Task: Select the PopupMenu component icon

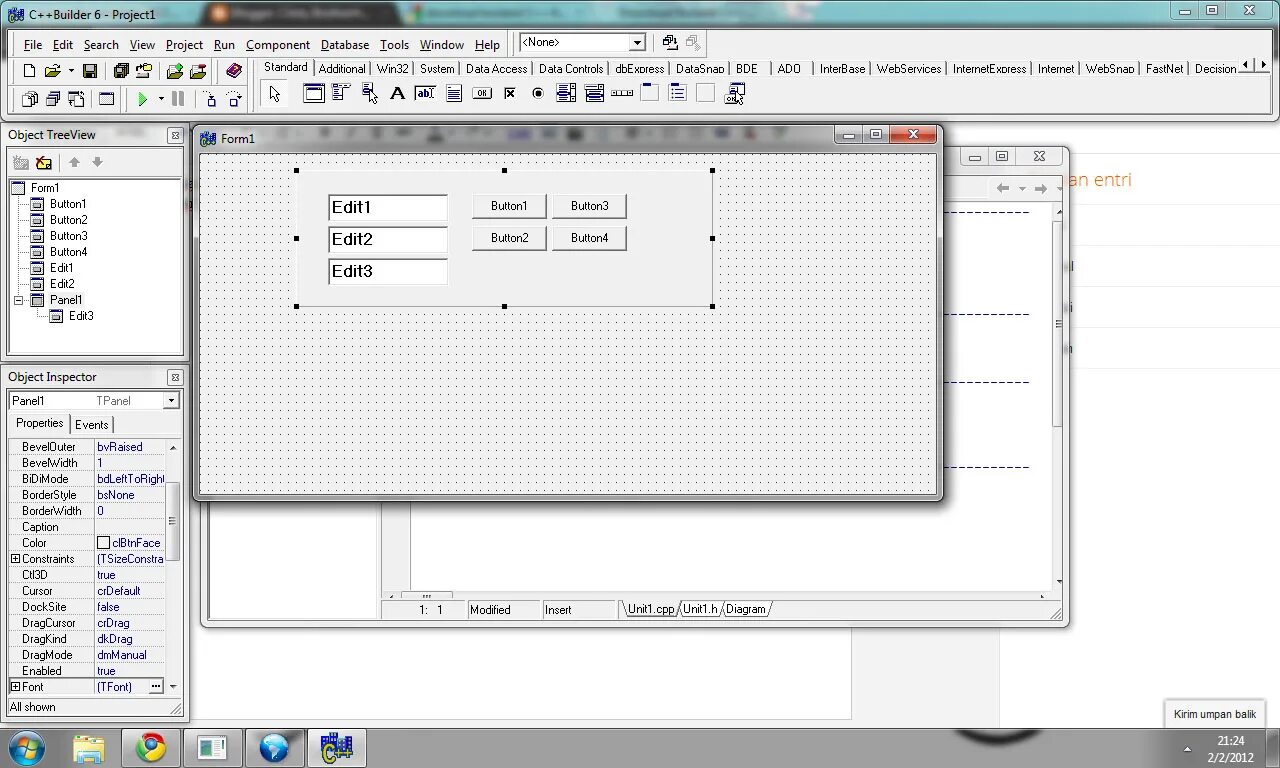Action: (x=369, y=93)
